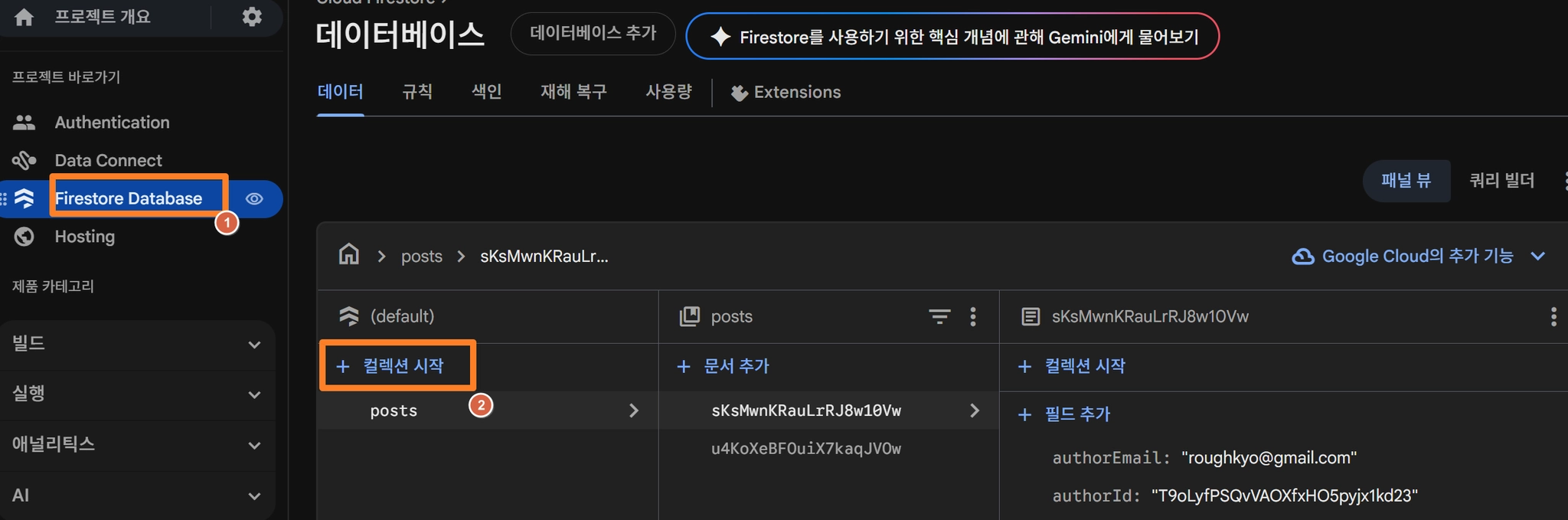Toggle eye icon on Firestore Database shortcut
This screenshot has width=1568, height=520.
point(254,198)
